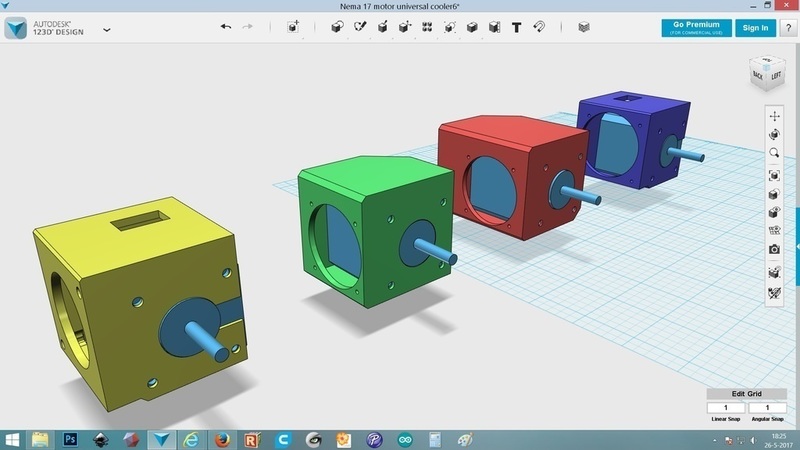Open the Inkscape taskbar icon

101,440
